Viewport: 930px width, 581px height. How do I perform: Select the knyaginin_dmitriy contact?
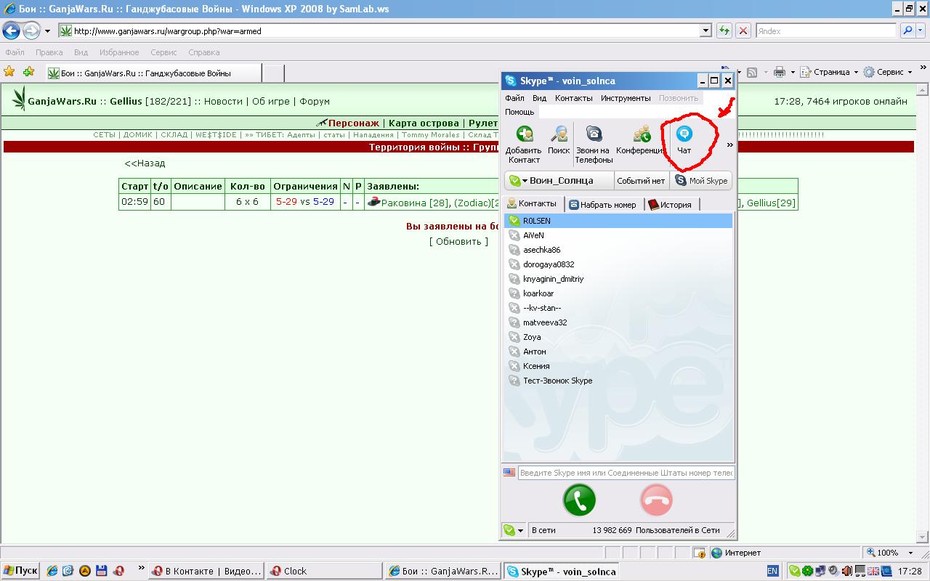pos(617,279)
